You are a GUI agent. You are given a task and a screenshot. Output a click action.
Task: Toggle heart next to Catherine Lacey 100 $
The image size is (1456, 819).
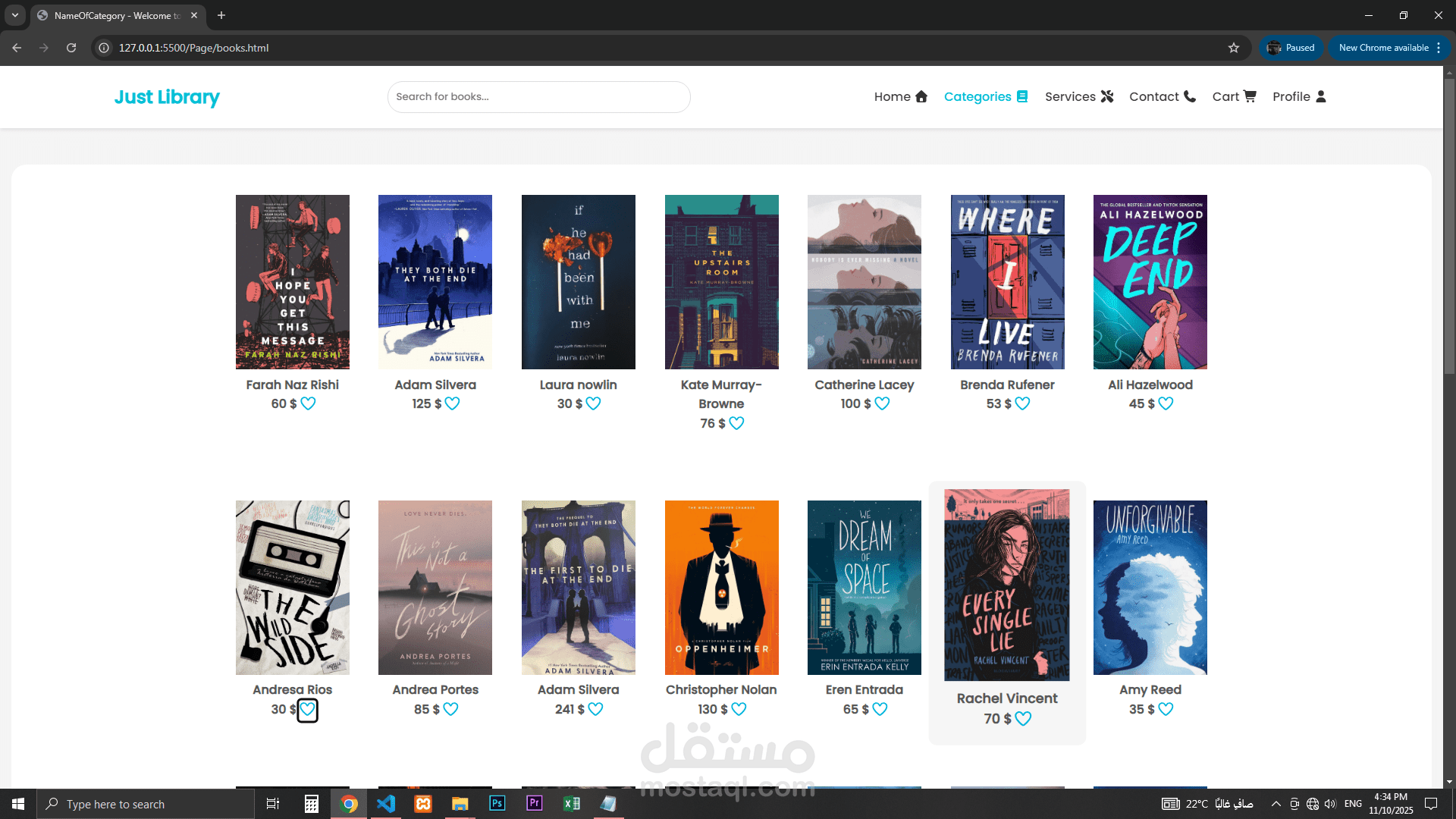point(882,404)
